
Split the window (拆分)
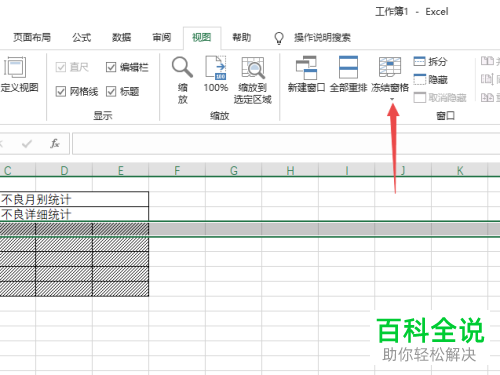pos(430,61)
